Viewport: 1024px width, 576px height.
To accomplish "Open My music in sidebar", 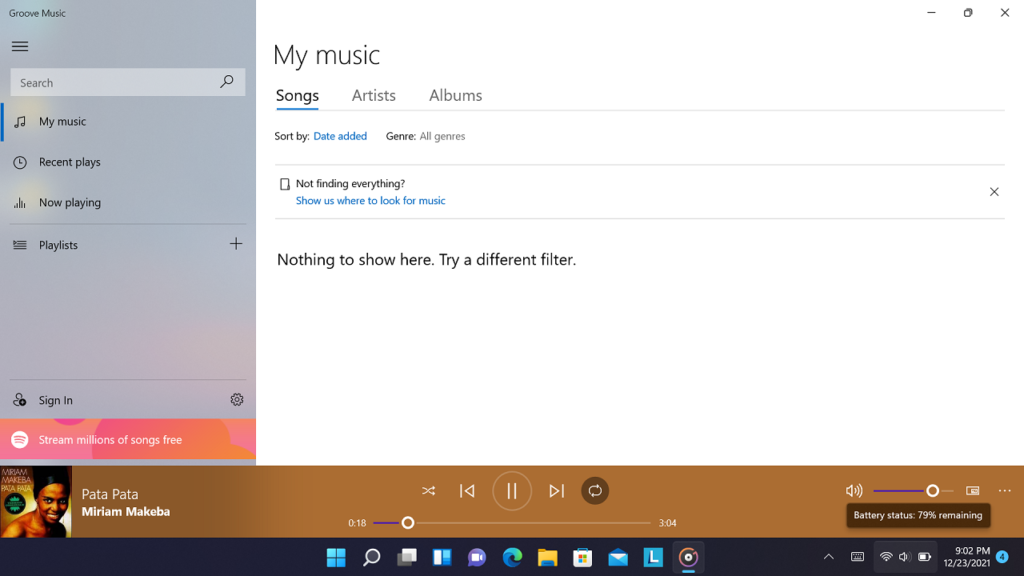I will 128,121.
